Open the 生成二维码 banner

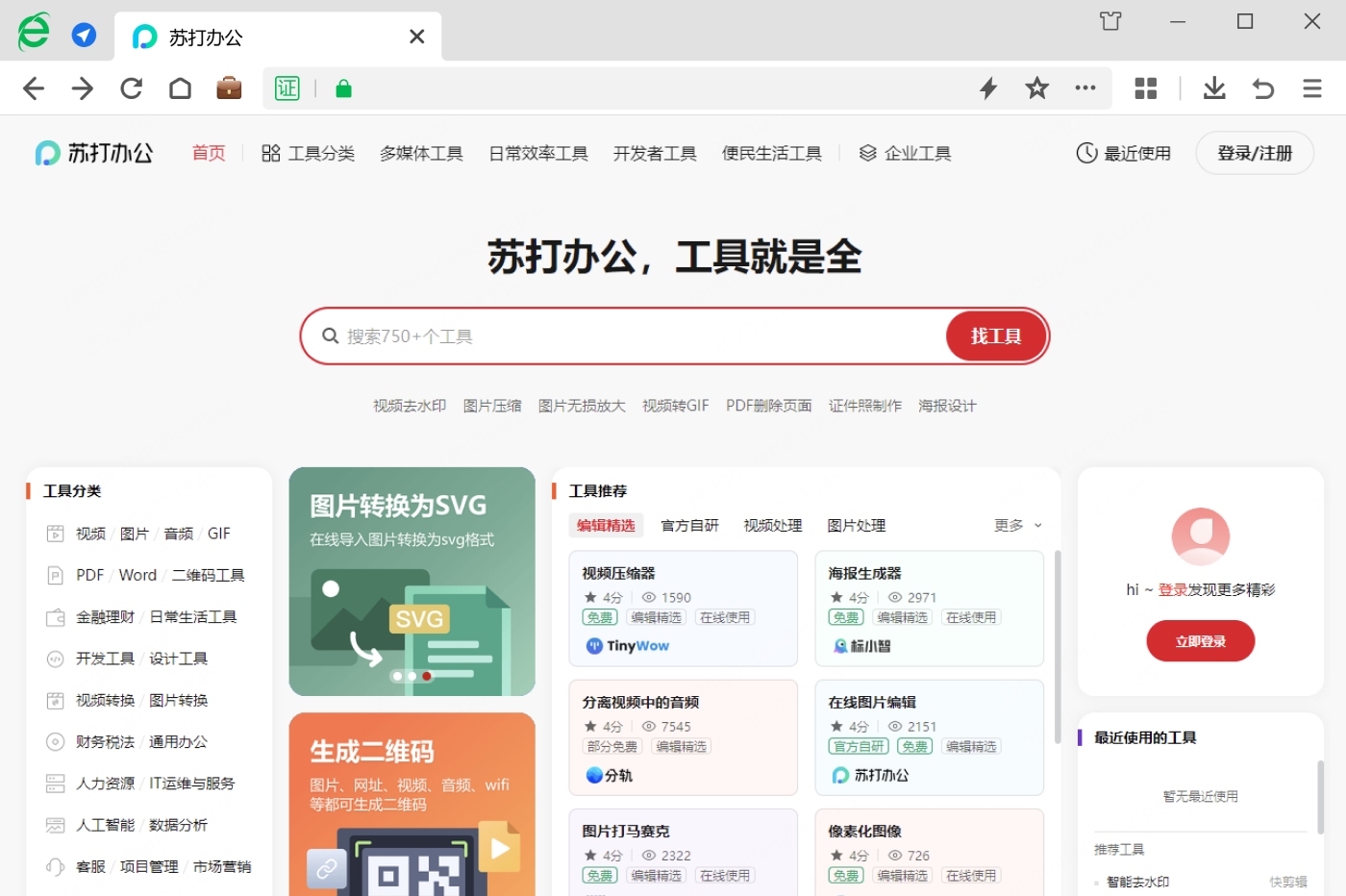[x=411, y=804]
